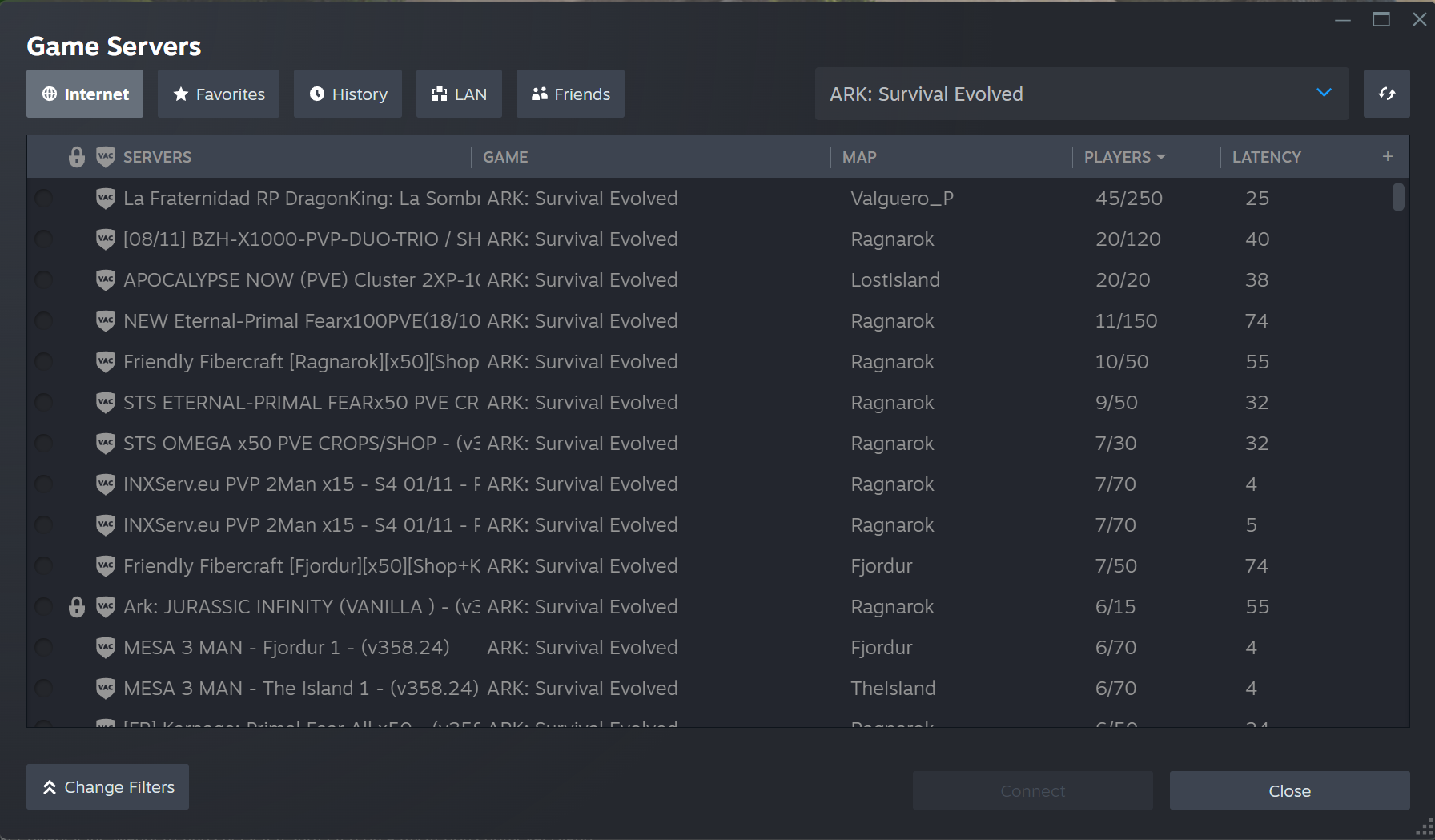Select radio circle for MESA The Island server

(44, 688)
